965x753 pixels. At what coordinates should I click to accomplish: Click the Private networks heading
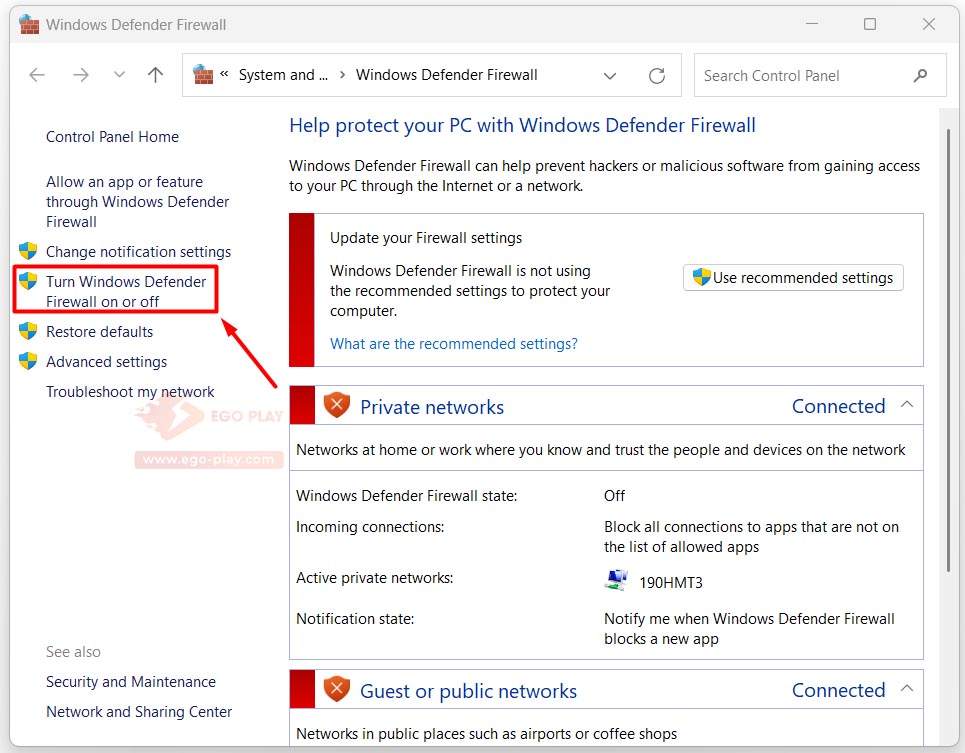(x=432, y=407)
